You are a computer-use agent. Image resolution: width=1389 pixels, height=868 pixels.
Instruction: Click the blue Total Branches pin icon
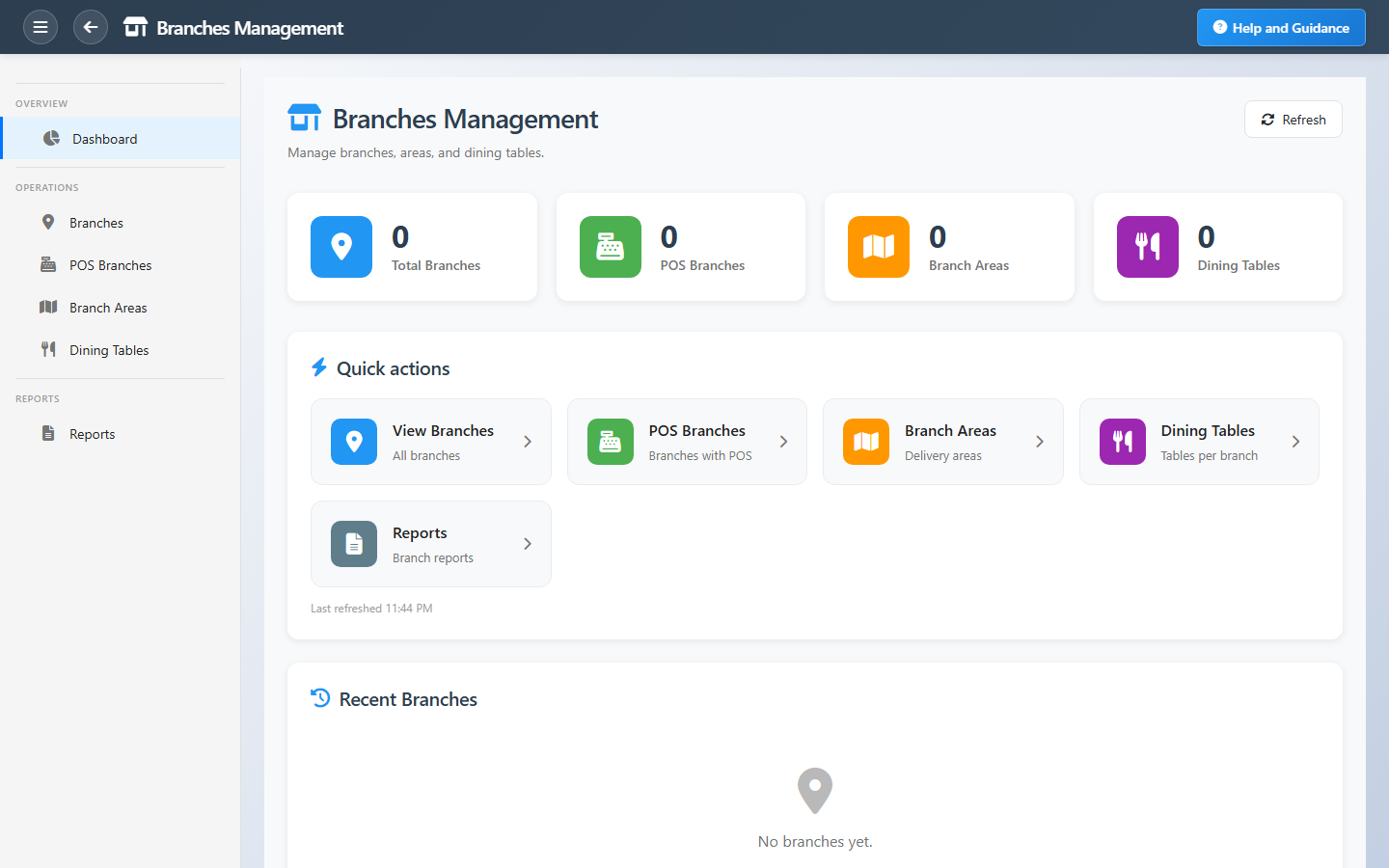click(x=341, y=247)
